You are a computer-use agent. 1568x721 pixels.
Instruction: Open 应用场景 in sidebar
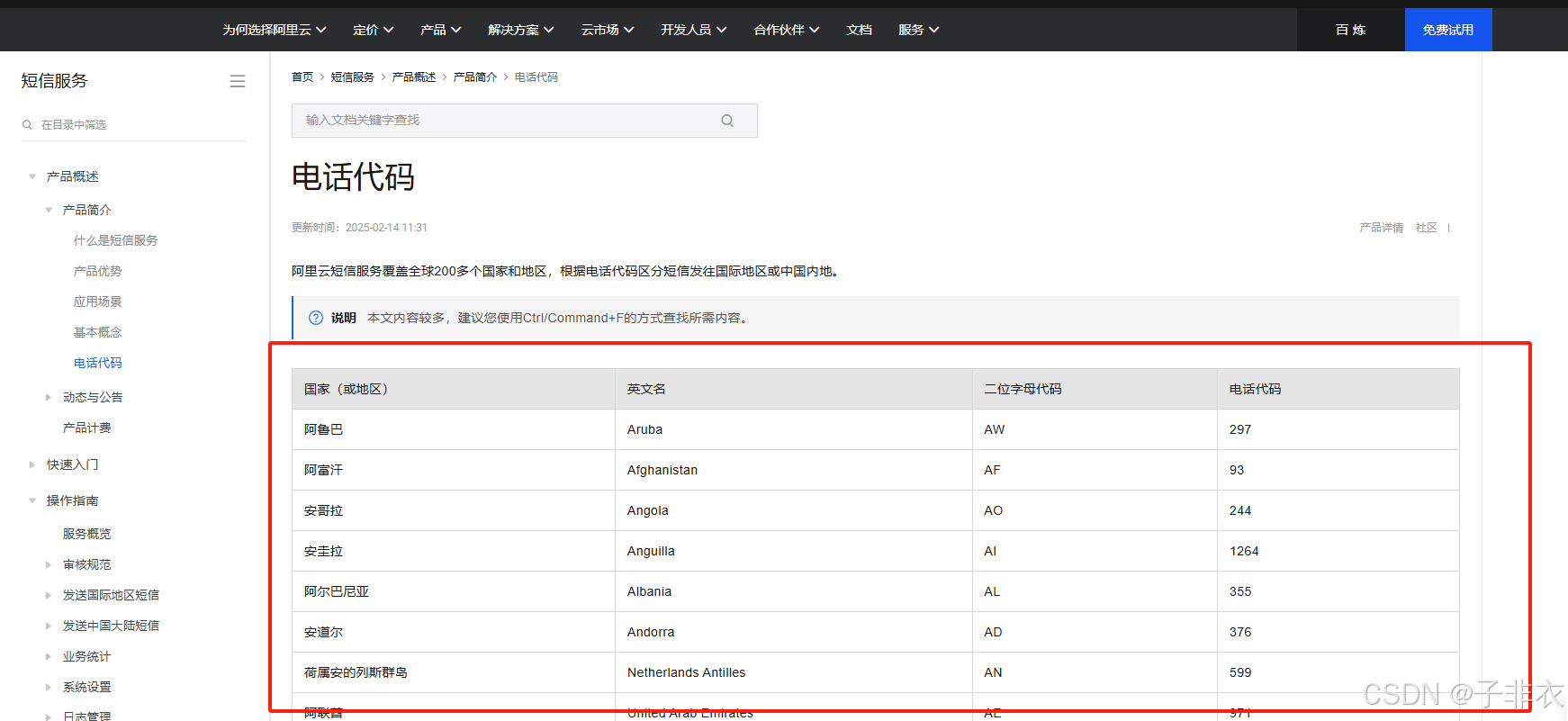click(x=97, y=302)
